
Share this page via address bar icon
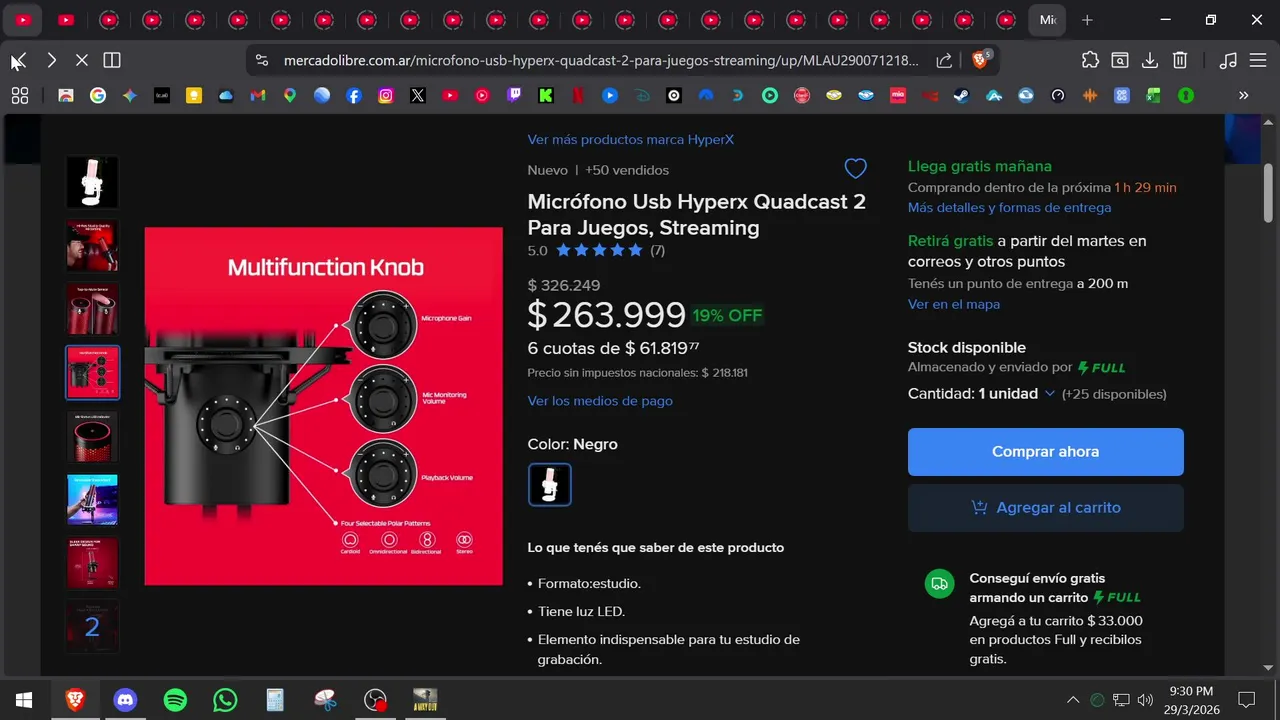click(944, 60)
